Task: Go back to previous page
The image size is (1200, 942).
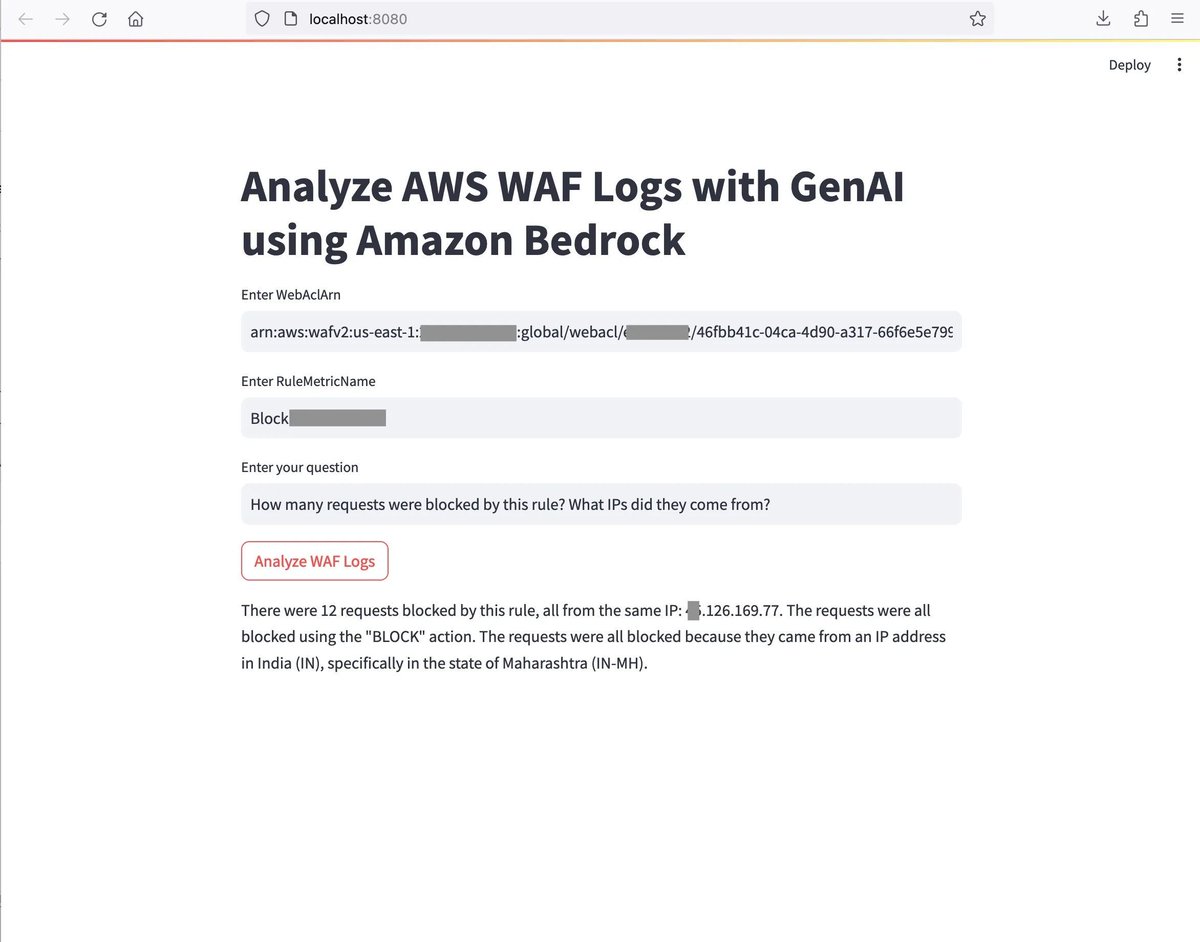Action: point(26,19)
